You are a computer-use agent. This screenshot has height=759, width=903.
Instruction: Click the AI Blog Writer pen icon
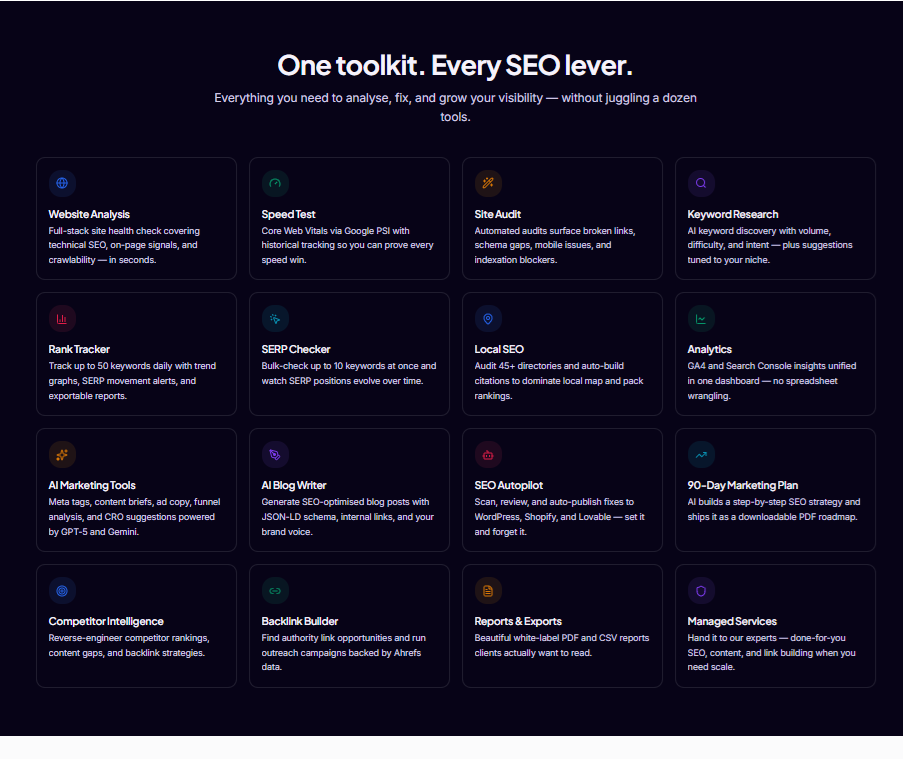tap(275, 455)
